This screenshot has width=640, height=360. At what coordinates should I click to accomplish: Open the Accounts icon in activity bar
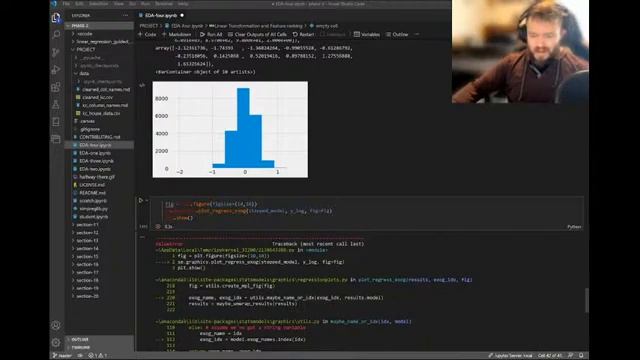(56, 325)
